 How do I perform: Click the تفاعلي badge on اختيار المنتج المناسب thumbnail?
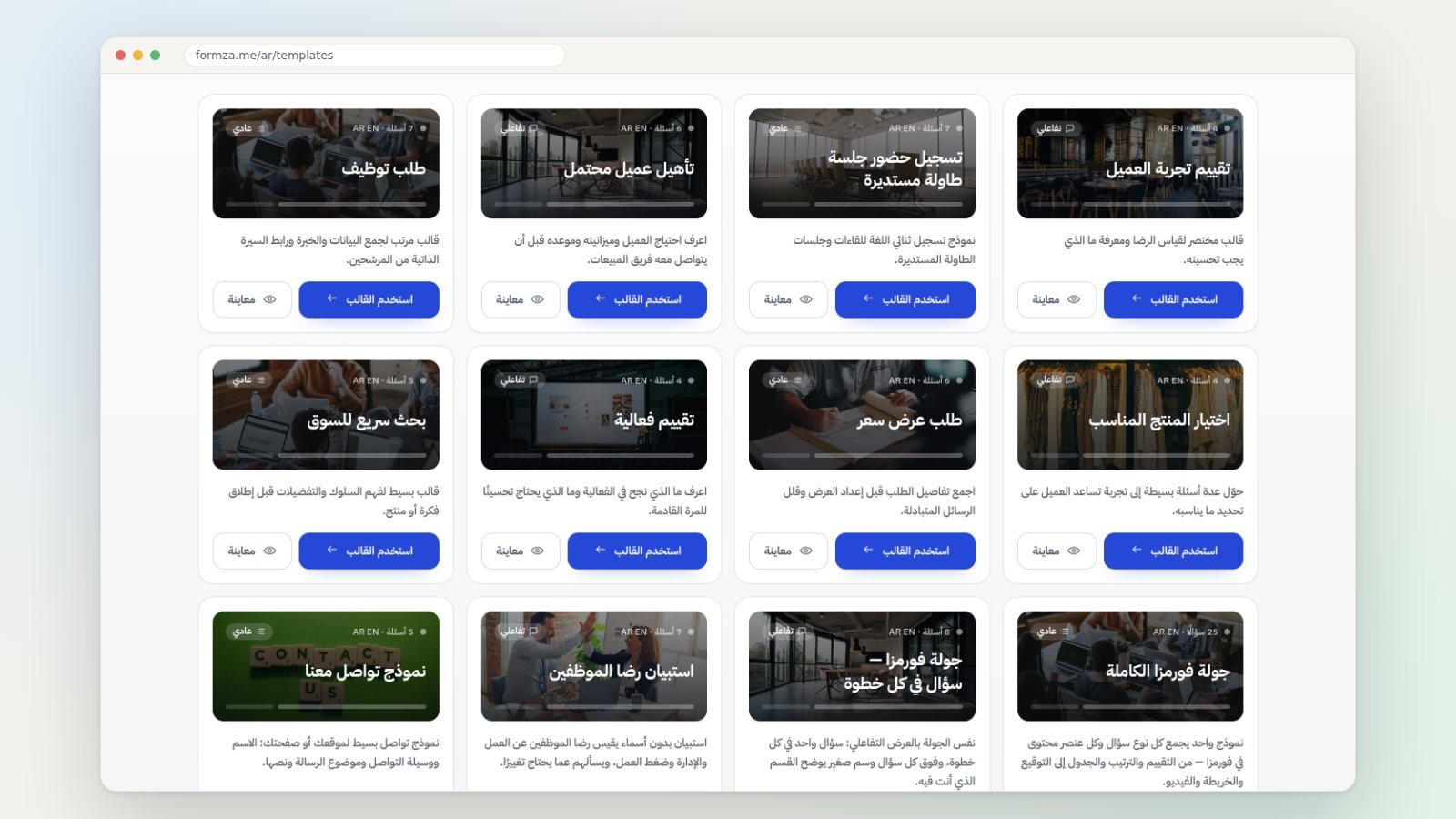coord(1056,379)
